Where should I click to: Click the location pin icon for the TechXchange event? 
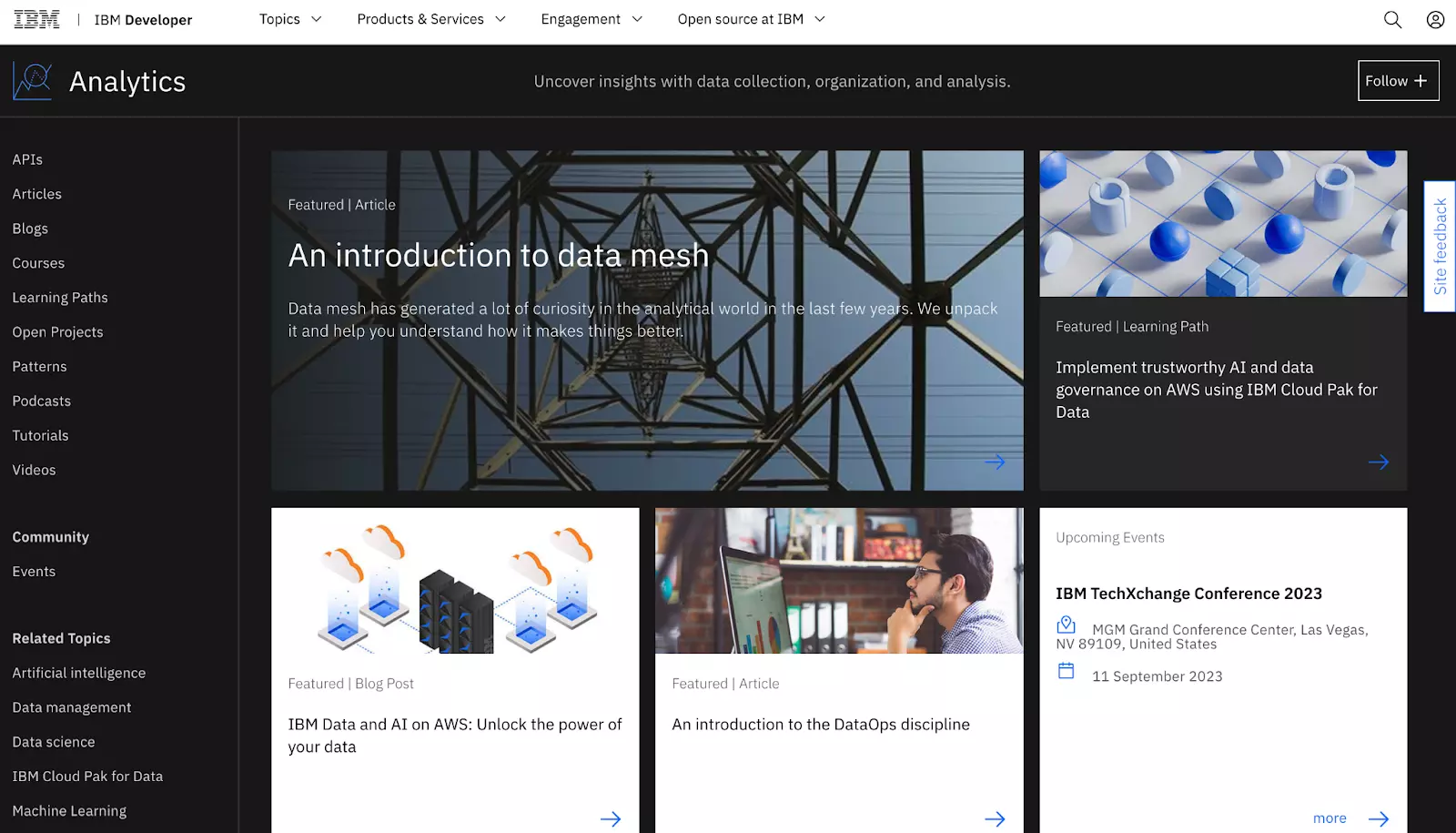tap(1066, 625)
